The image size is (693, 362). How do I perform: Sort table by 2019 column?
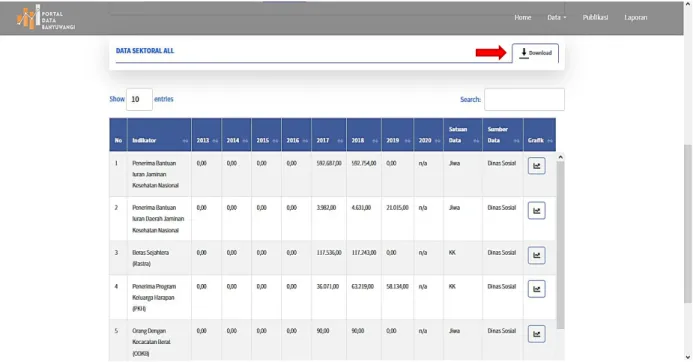(398, 135)
